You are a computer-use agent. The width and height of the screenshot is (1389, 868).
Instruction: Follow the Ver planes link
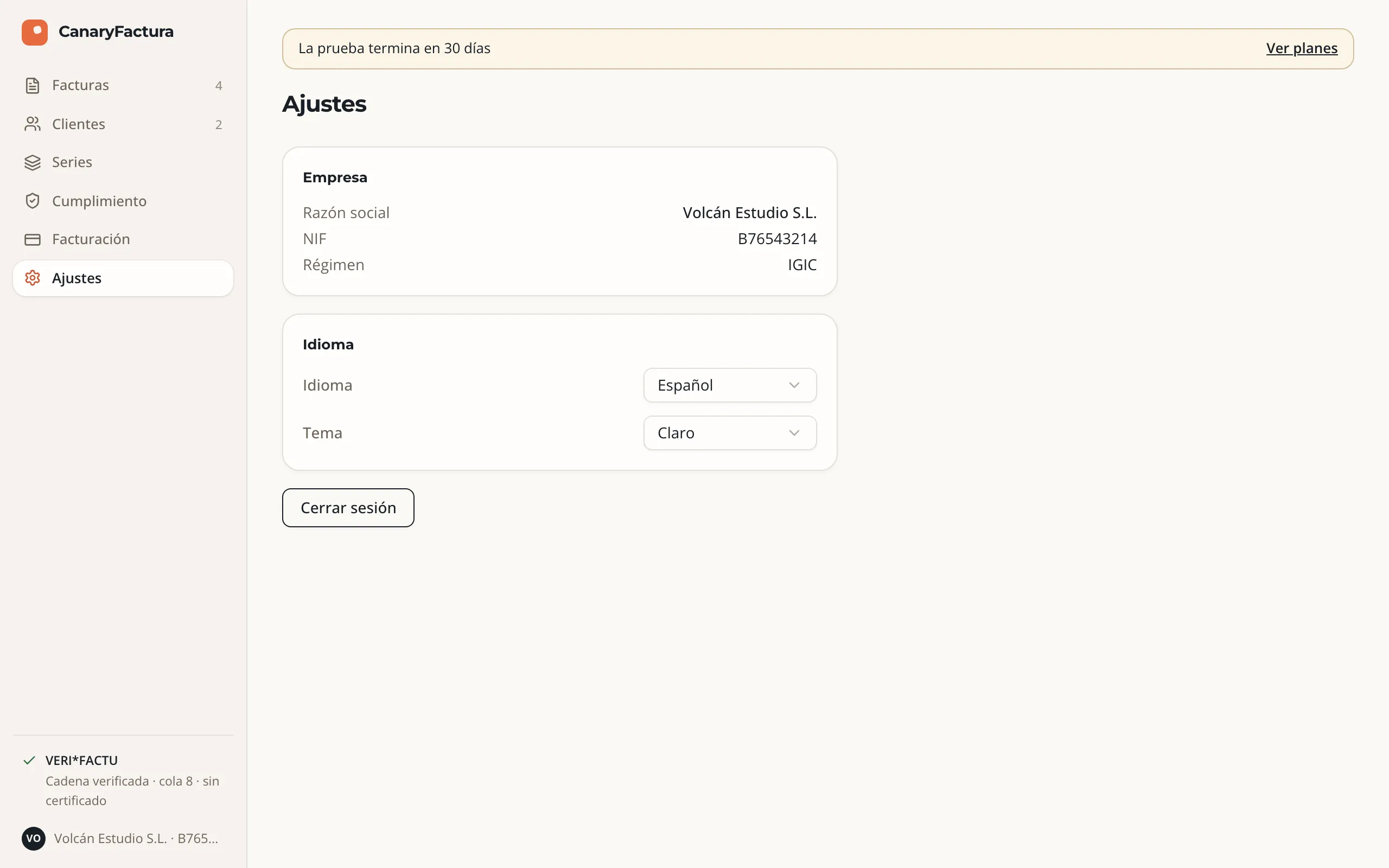pyautogui.click(x=1301, y=48)
